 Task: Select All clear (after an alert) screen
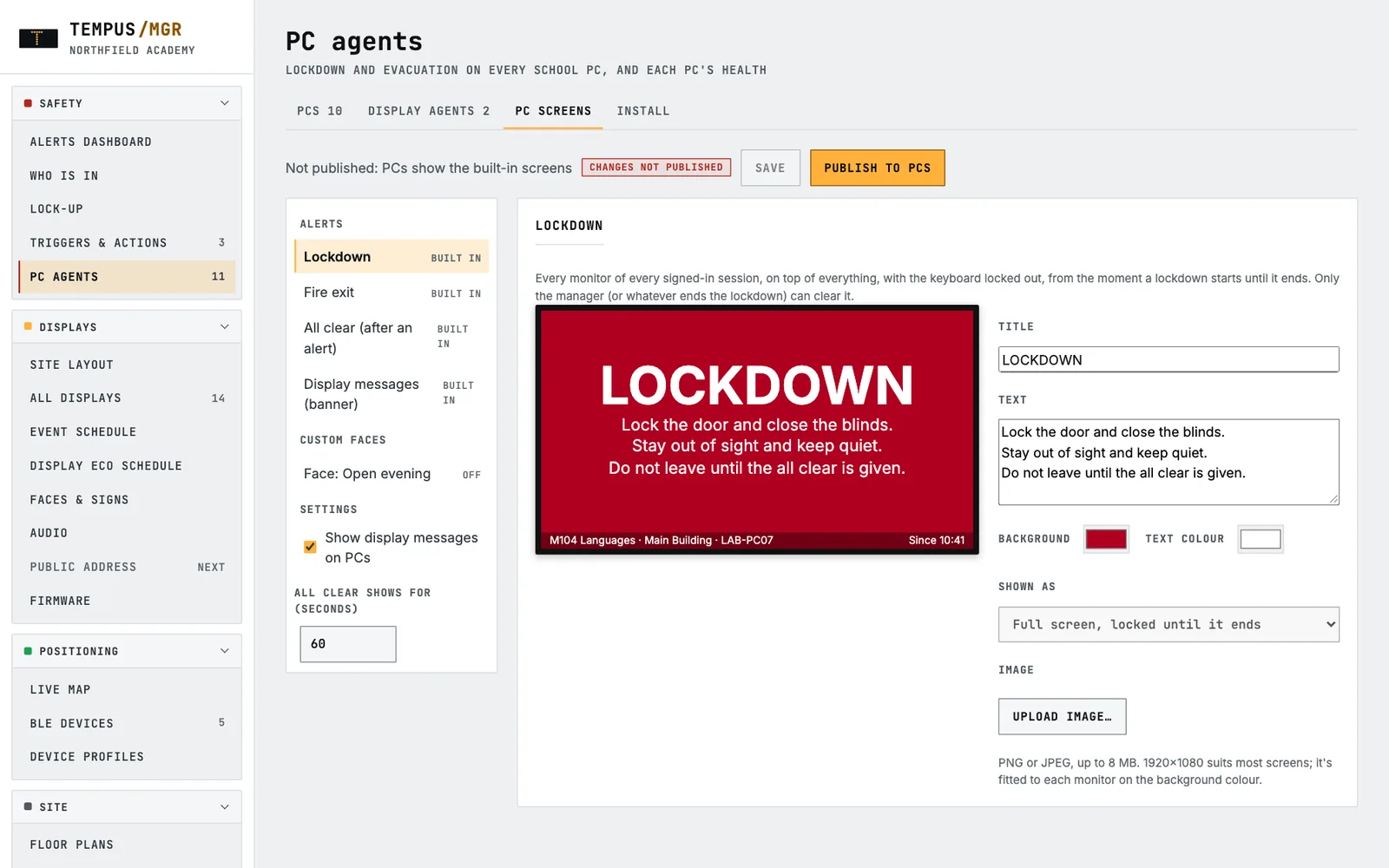(392, 338)
